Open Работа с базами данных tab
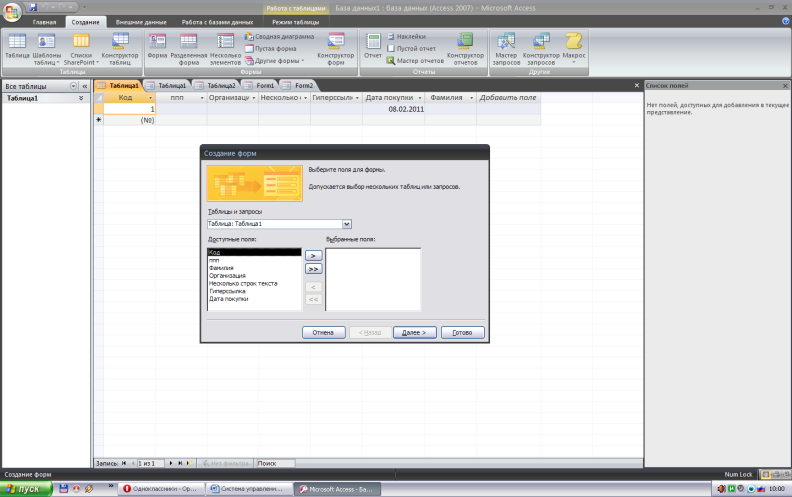This screenshot has height=497, width=792. point(217,22)
